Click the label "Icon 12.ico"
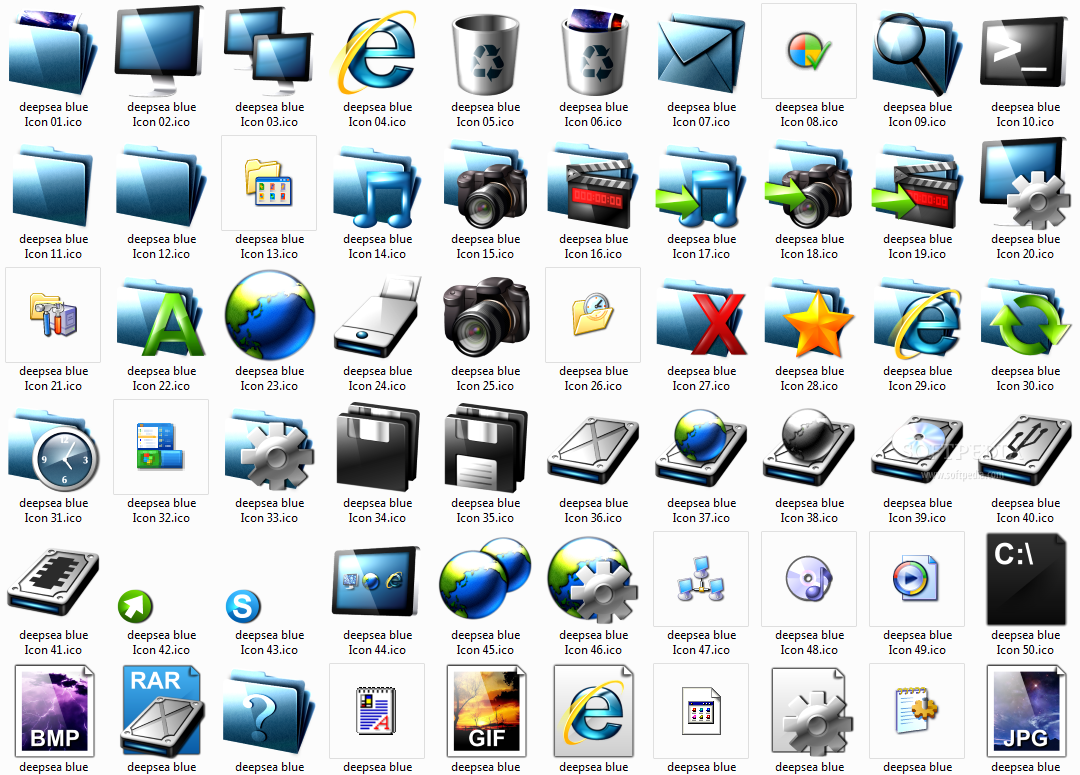Viewport: 1080px width, 775px height. (x=161, y=254)
